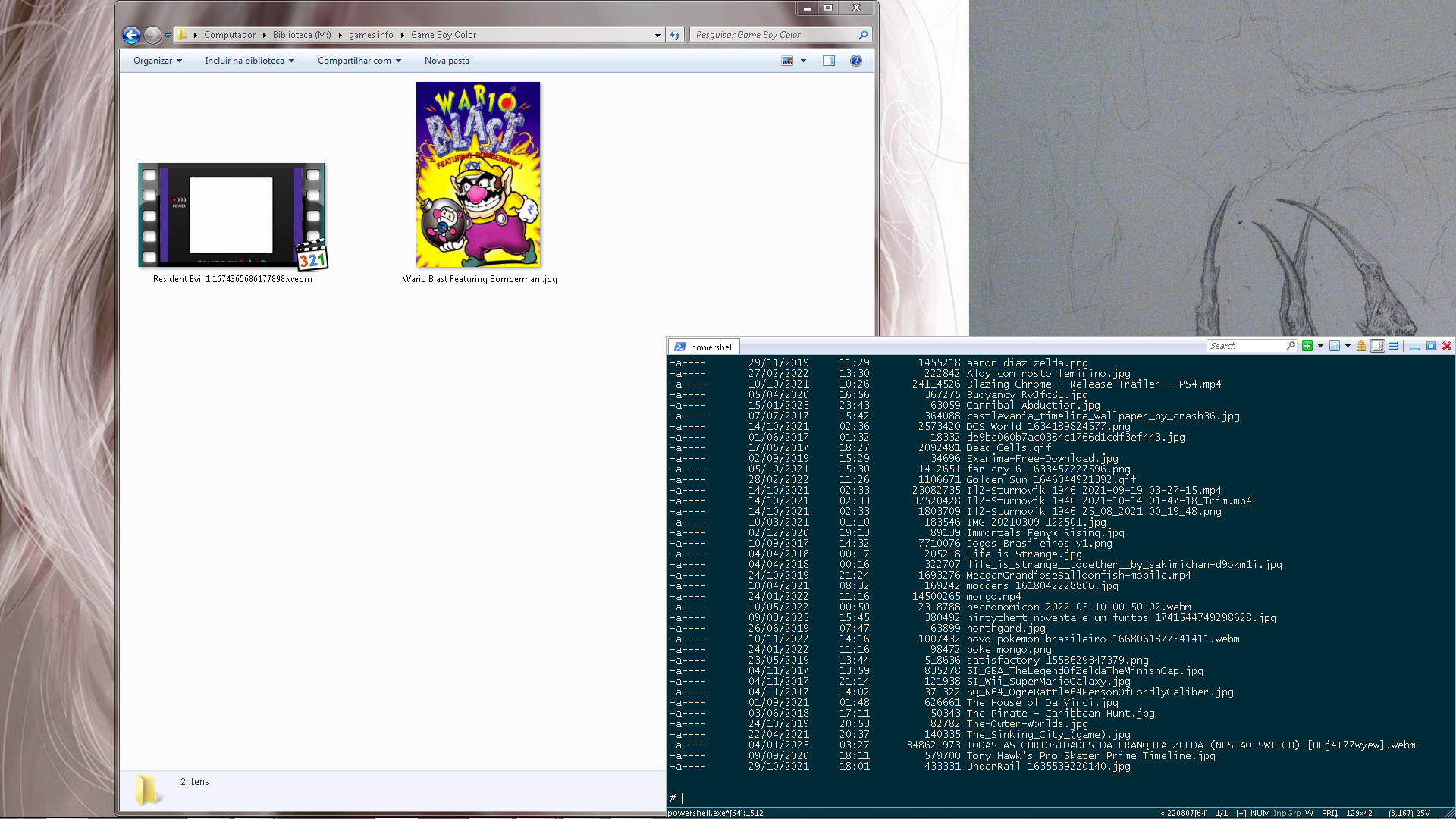Focus the 'Pesquisar Game Boy Color' search field
1456x819 pixels.
click(x=780, y=35)
